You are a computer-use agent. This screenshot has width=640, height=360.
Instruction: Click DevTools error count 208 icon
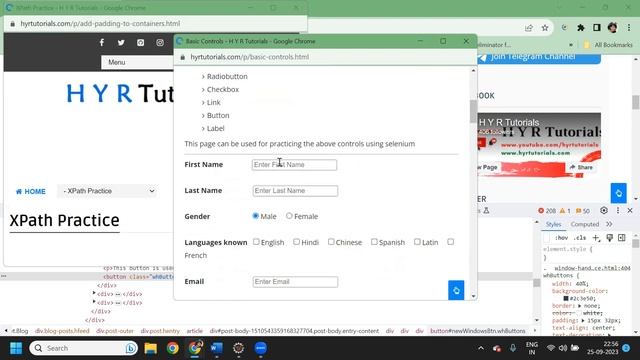pyautogui.click(x=547, y=211)
